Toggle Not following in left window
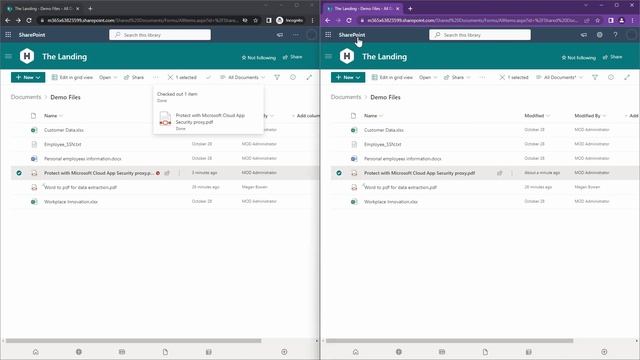 point(259,58)
